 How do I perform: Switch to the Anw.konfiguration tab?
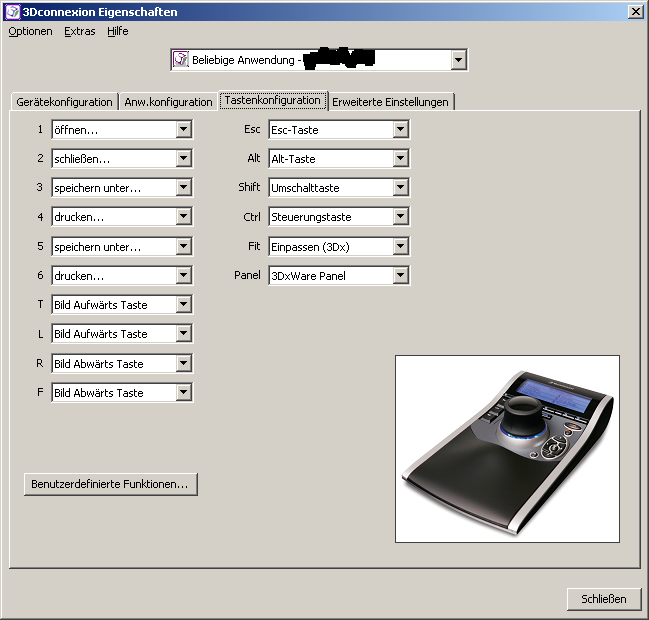click(x=168, y=102)
